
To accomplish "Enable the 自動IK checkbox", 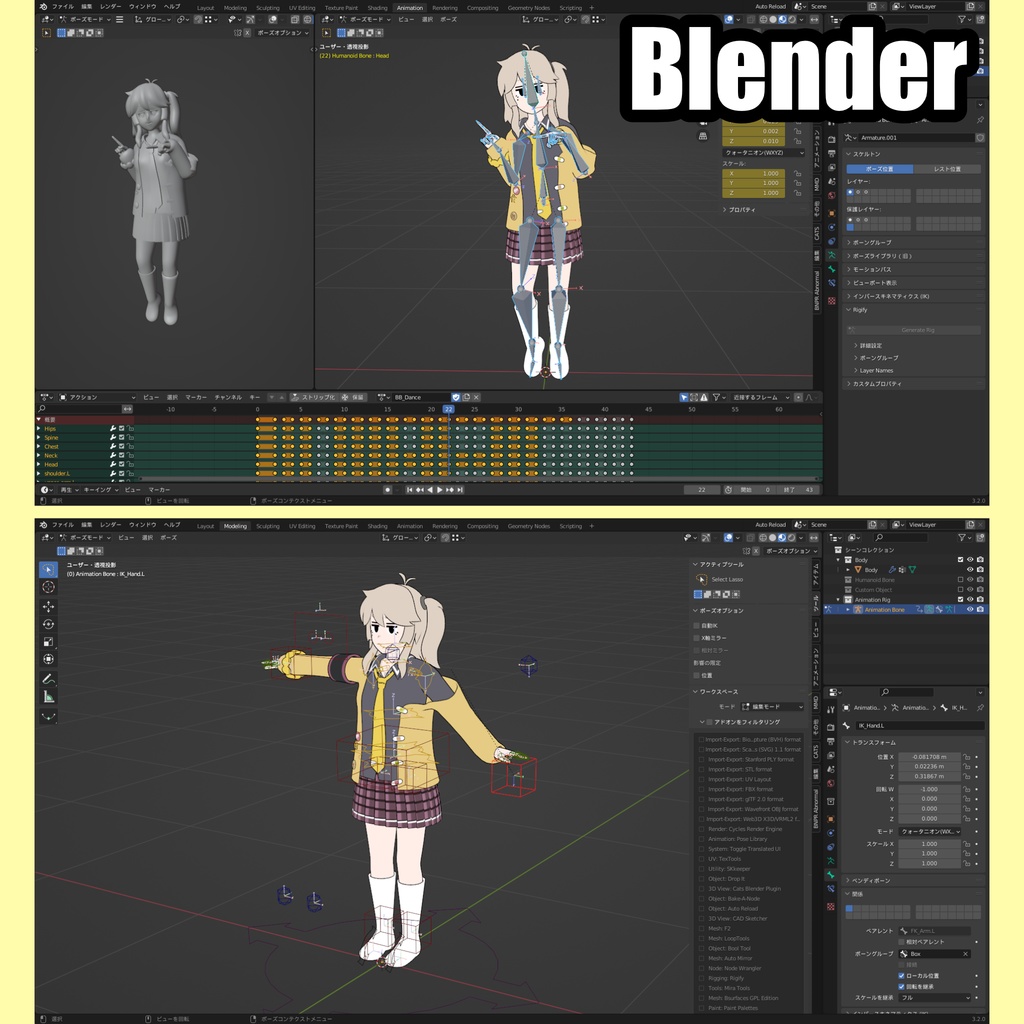I will click(697, 625).
